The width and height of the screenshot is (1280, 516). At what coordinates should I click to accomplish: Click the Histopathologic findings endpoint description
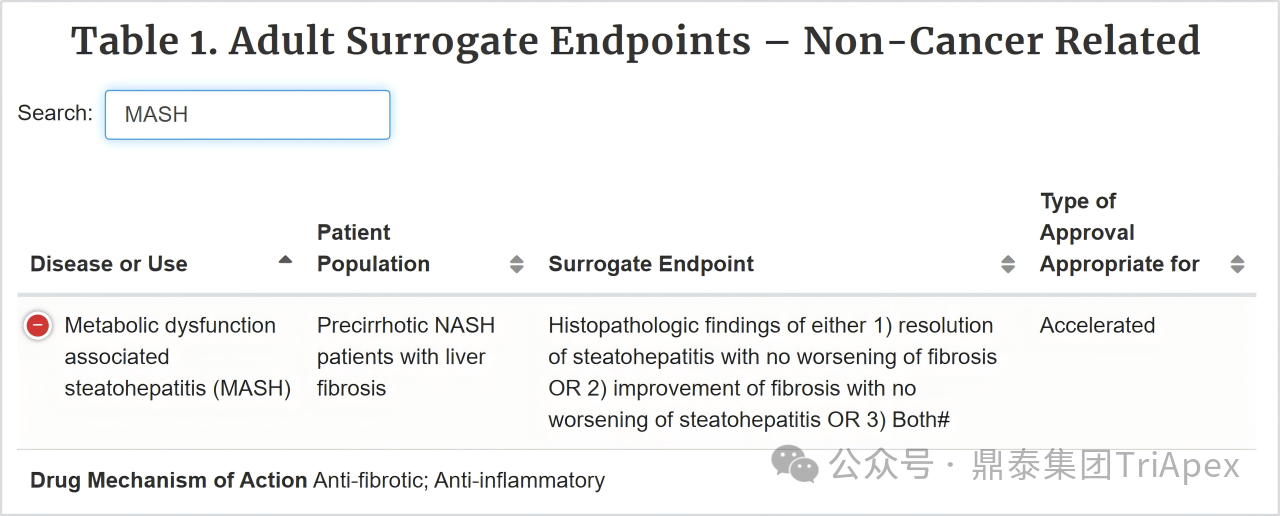(x=772, y=372)
